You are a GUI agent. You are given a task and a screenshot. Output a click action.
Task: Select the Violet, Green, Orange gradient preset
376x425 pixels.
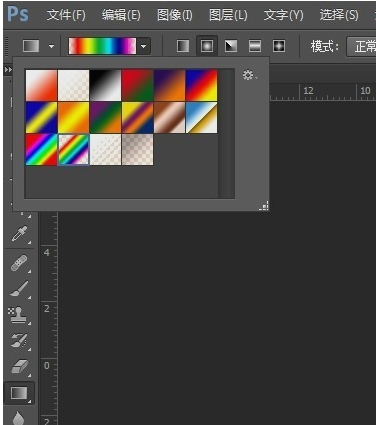(105, 117)
